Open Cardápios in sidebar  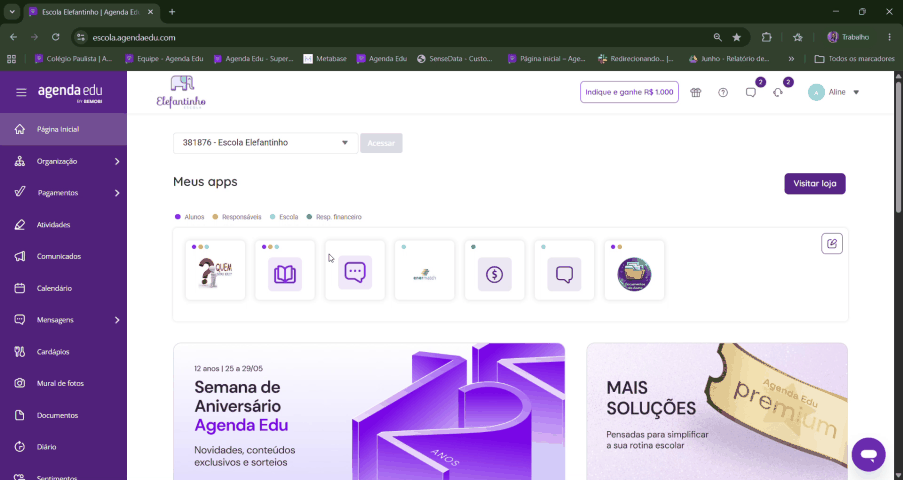(x=63, y=352)
